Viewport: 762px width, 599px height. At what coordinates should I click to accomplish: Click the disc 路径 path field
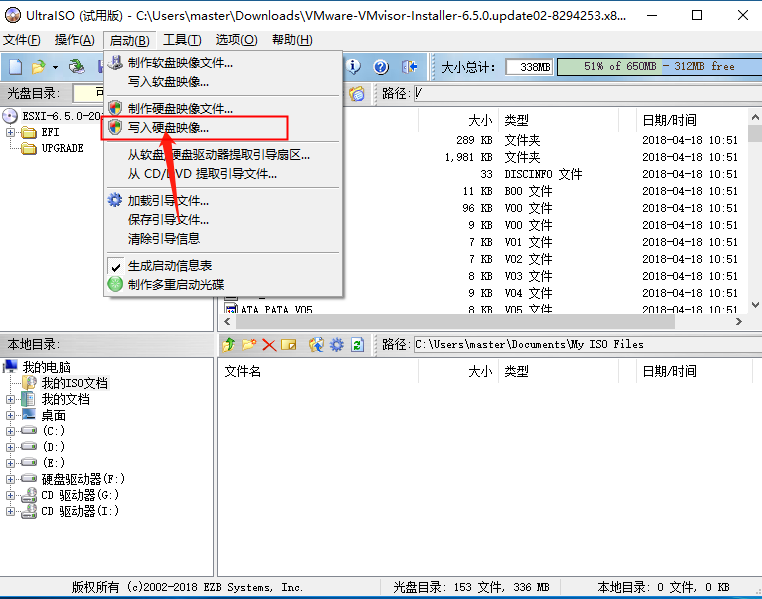[x=588, y=93]
